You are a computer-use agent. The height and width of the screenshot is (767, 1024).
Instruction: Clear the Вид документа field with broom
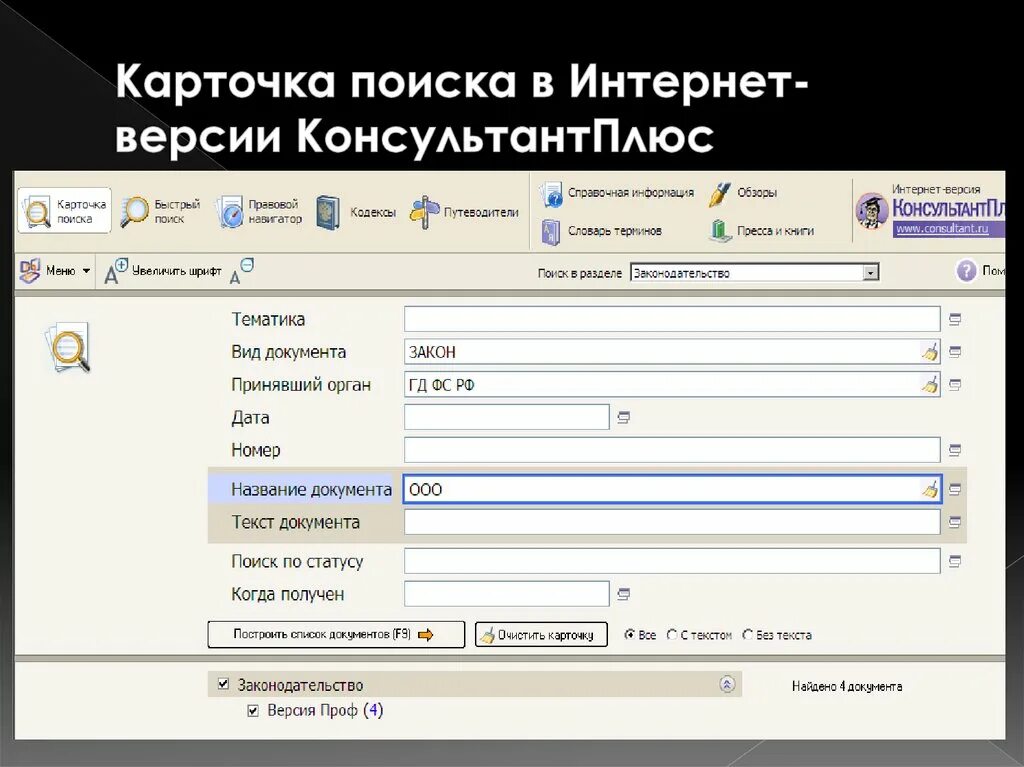930,352
